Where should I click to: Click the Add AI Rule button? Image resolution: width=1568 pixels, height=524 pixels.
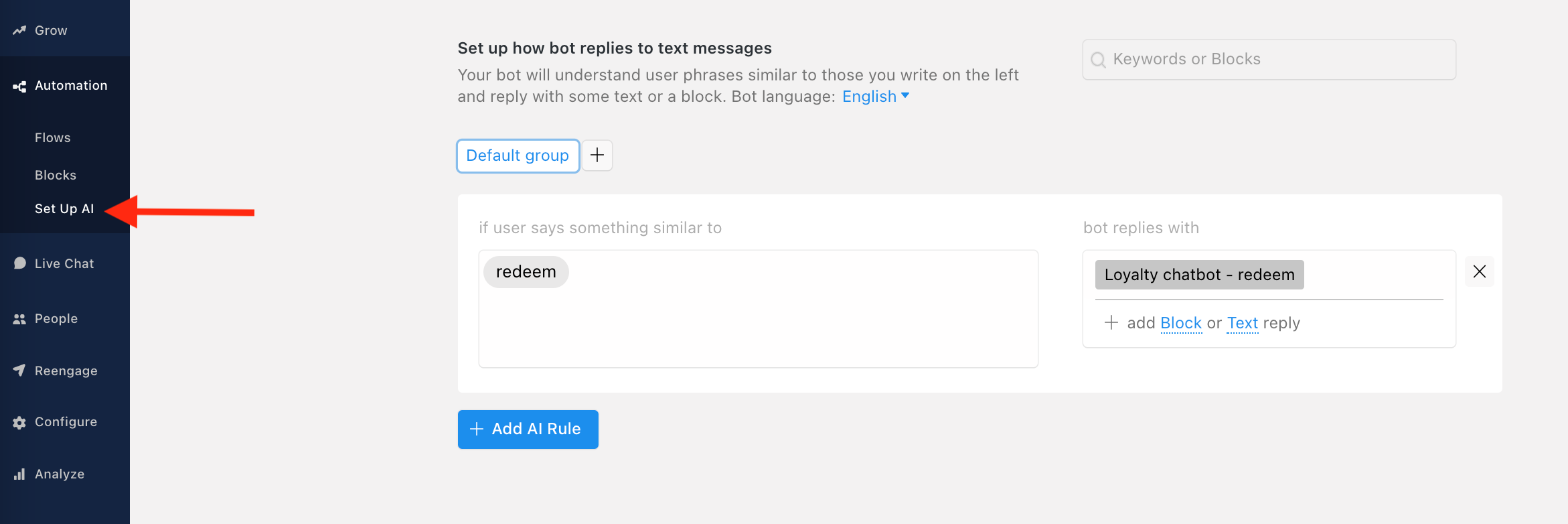coord(528,429)
